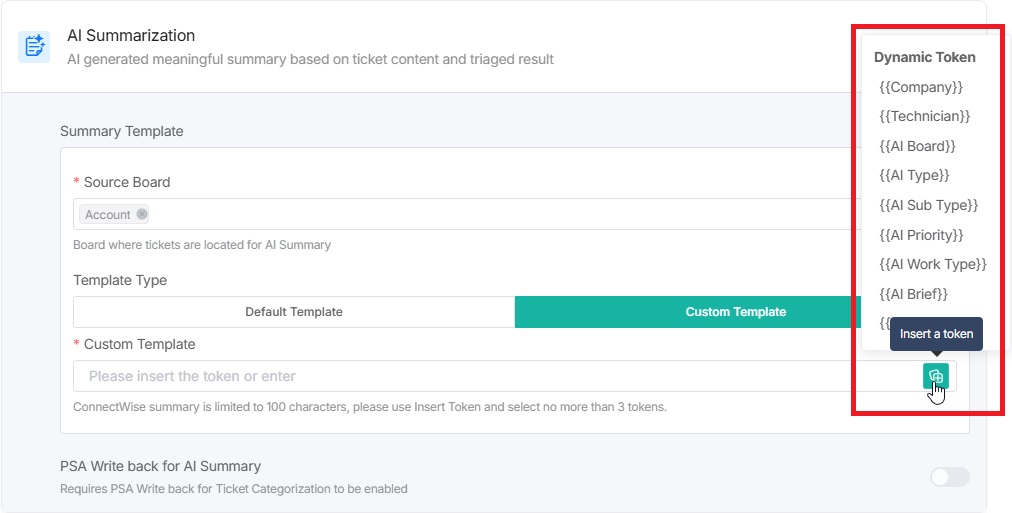This screenshot has width=1012, height=513.
Task: Click the AI Summarization section heading
Action: (131, 36)
